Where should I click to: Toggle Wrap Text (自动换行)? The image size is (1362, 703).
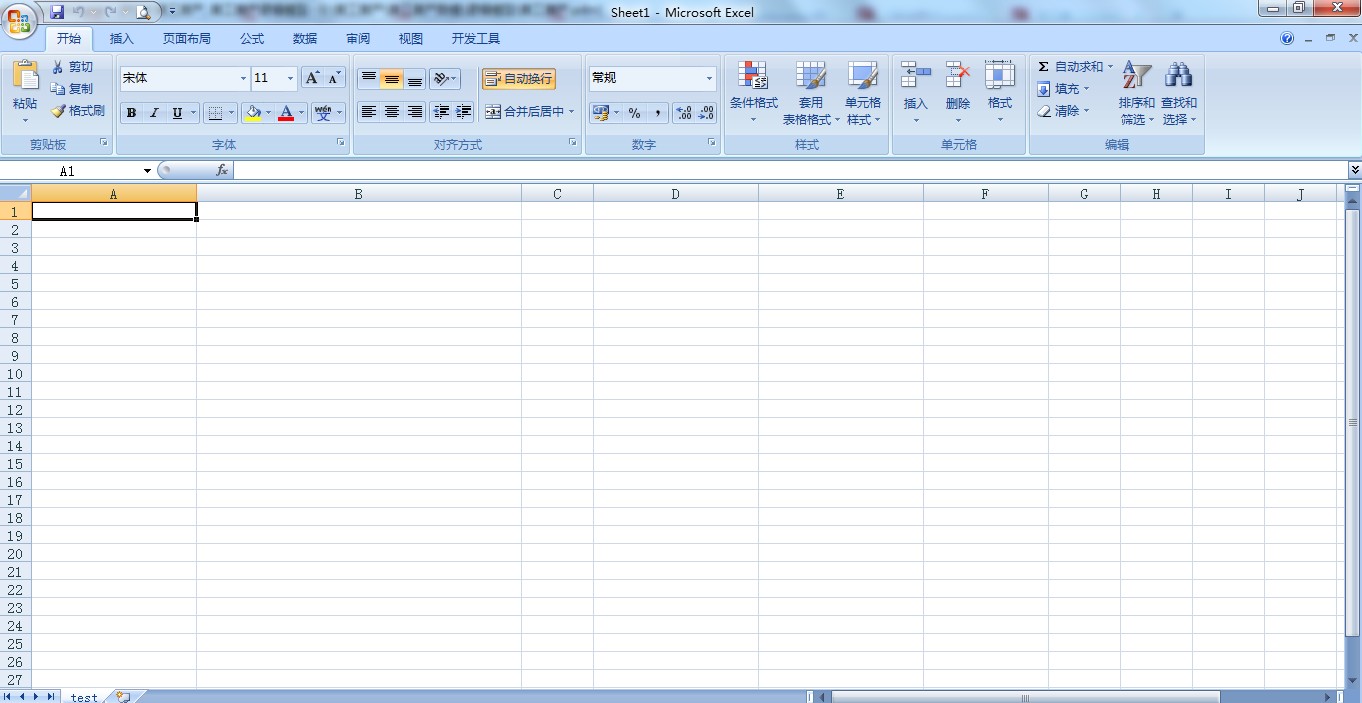(x=518, y=79)
